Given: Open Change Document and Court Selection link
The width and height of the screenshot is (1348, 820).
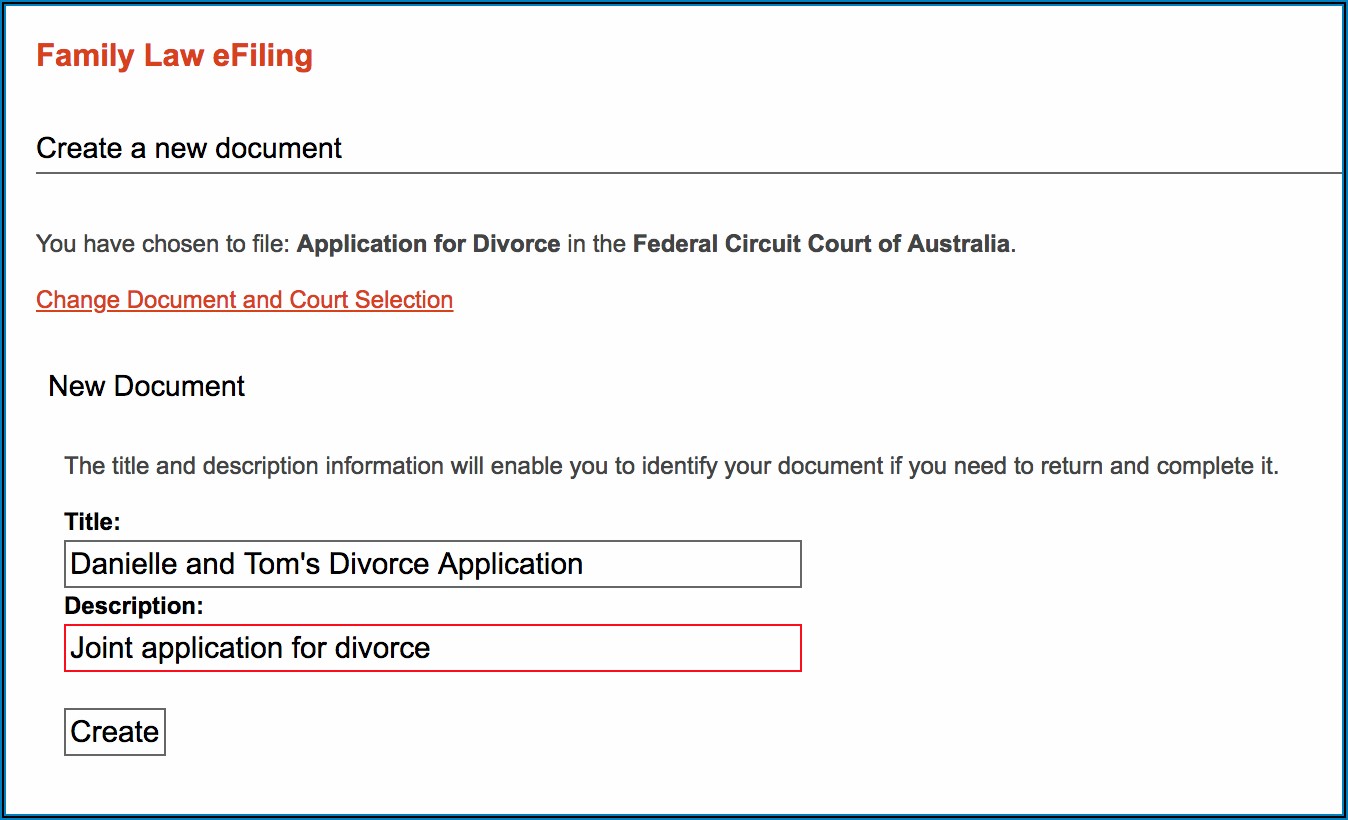Looking at the screenshot, I should [244, 300].
